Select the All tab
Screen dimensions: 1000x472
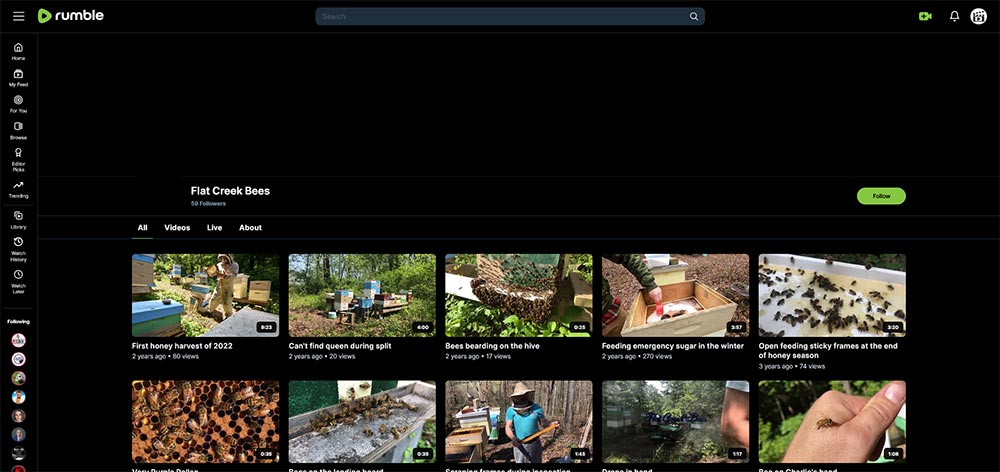[x=142, y=228]
